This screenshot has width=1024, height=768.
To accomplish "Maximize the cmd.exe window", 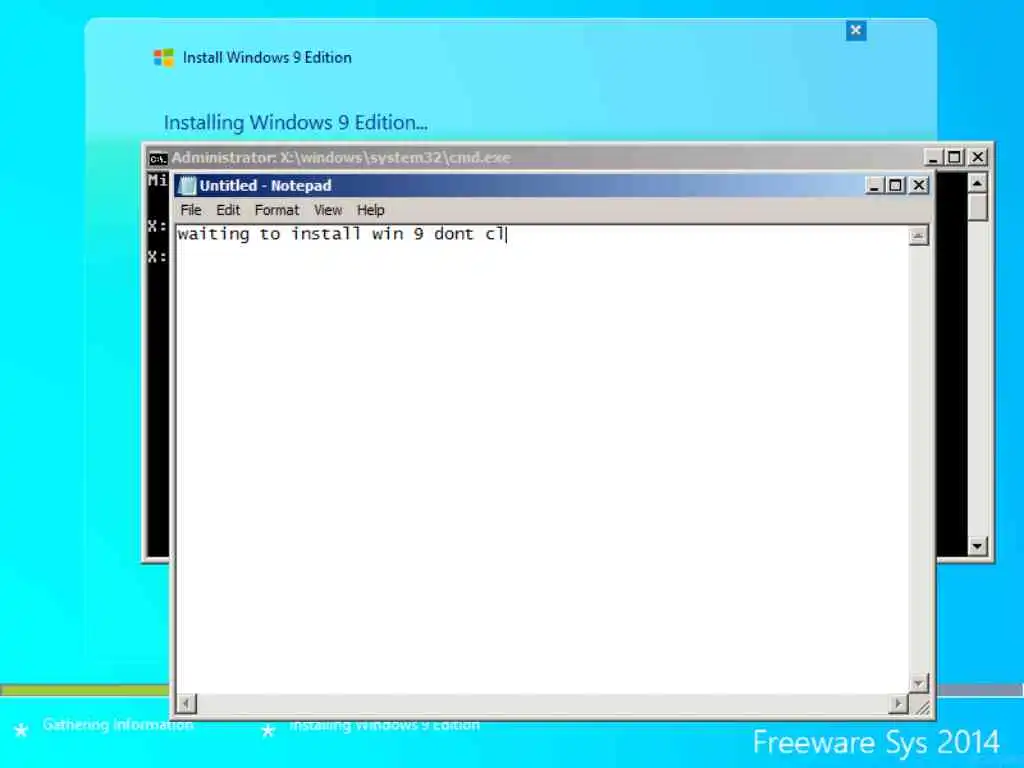I will point(955,157).
